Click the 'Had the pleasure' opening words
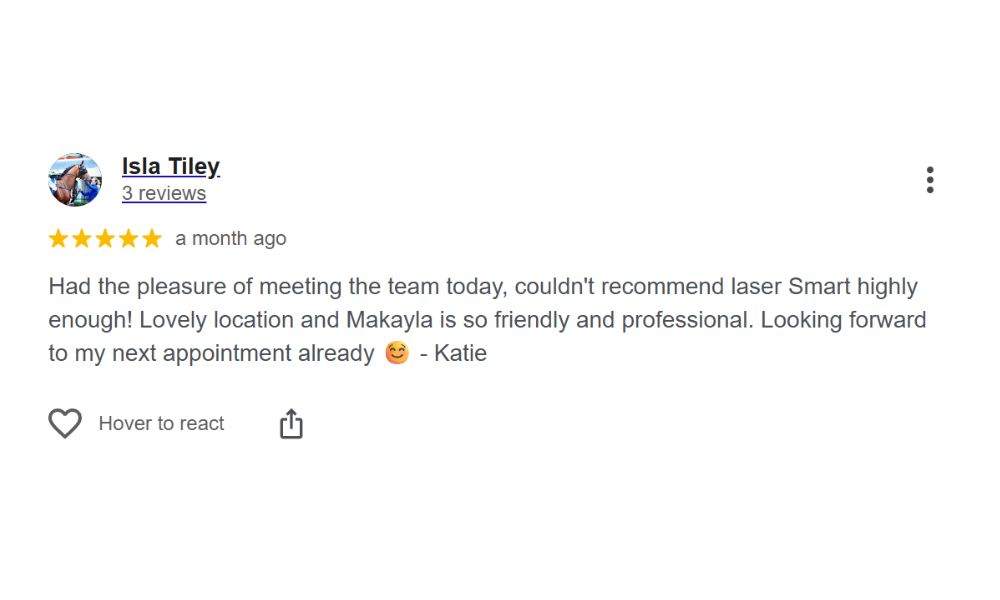This screenshot has height=600, width=1000. [x=125, y=286]
